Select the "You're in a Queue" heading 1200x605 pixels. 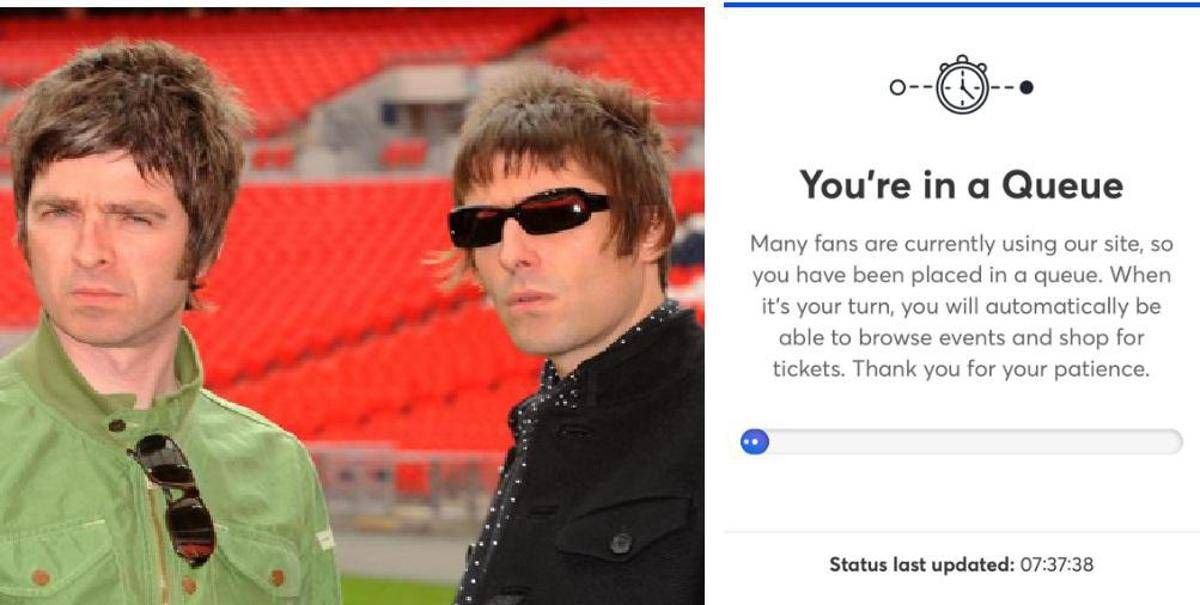click(961, 185)
